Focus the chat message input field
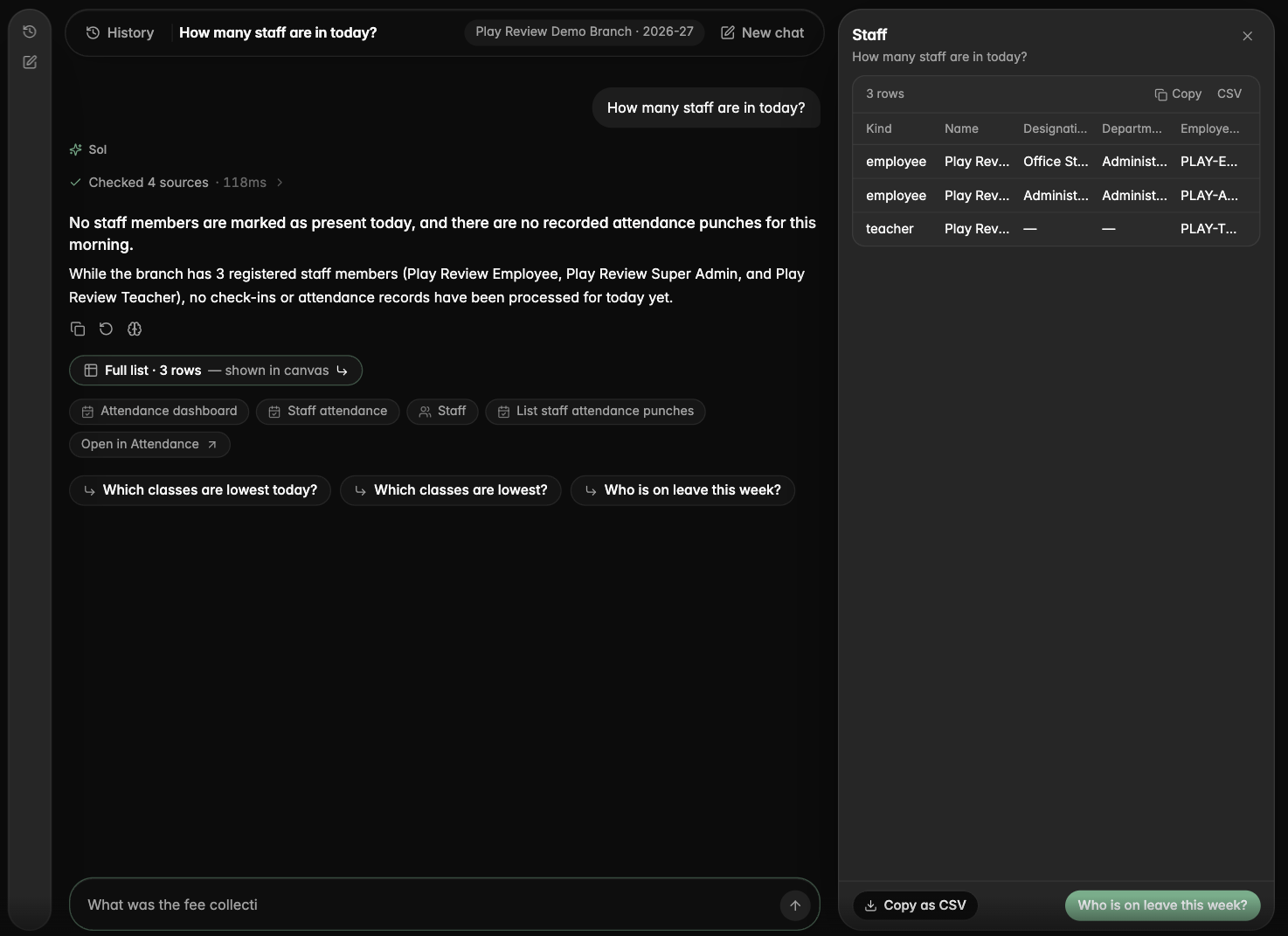The image size is (1288, 936). pyautogui.click(x=428, y=905)
